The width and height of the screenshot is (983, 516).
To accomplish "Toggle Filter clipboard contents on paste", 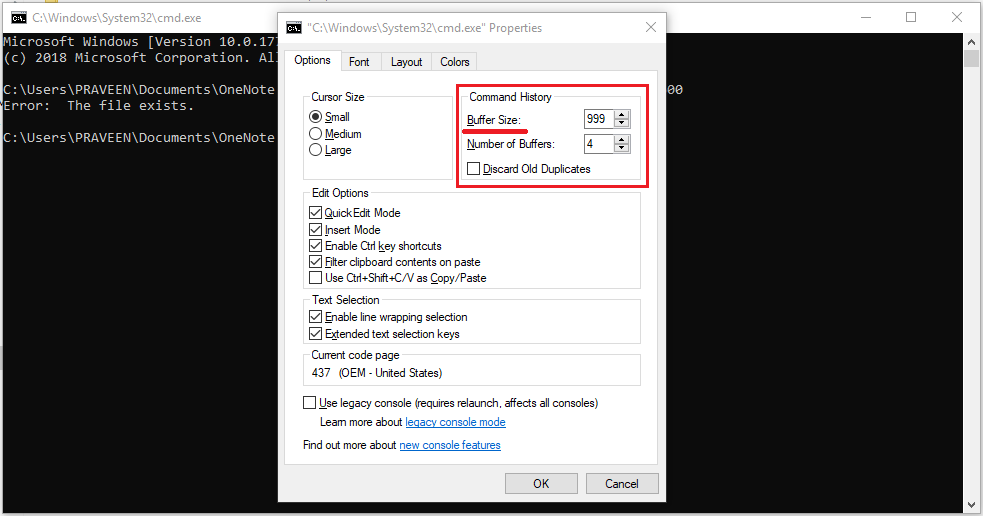I will [x=315, y=262].
